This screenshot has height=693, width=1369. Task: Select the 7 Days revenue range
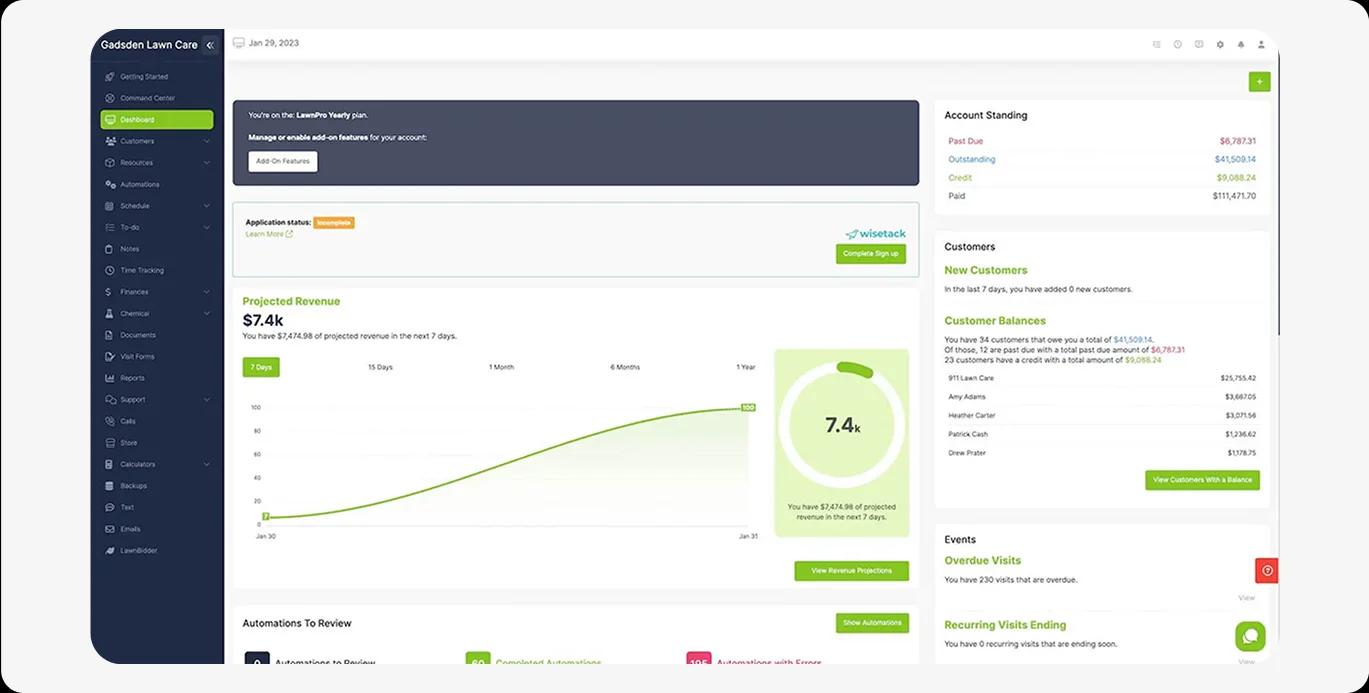(261, 367)
